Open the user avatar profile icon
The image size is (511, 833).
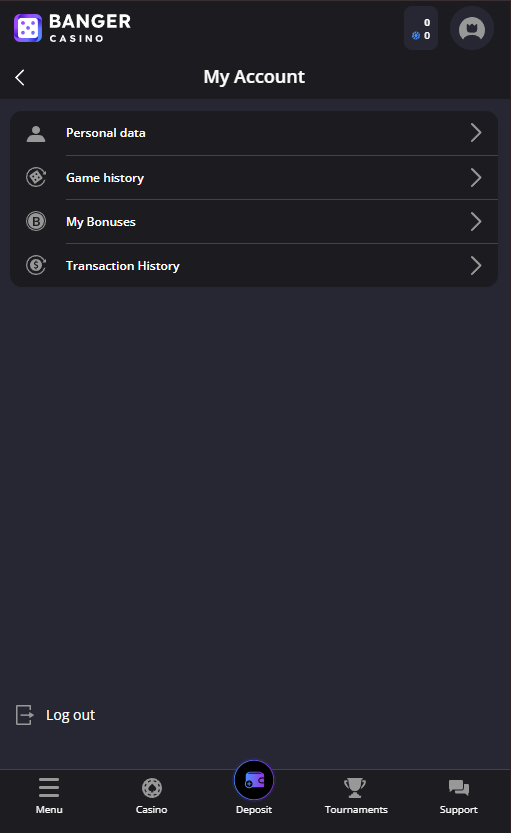tap(472, 28)
